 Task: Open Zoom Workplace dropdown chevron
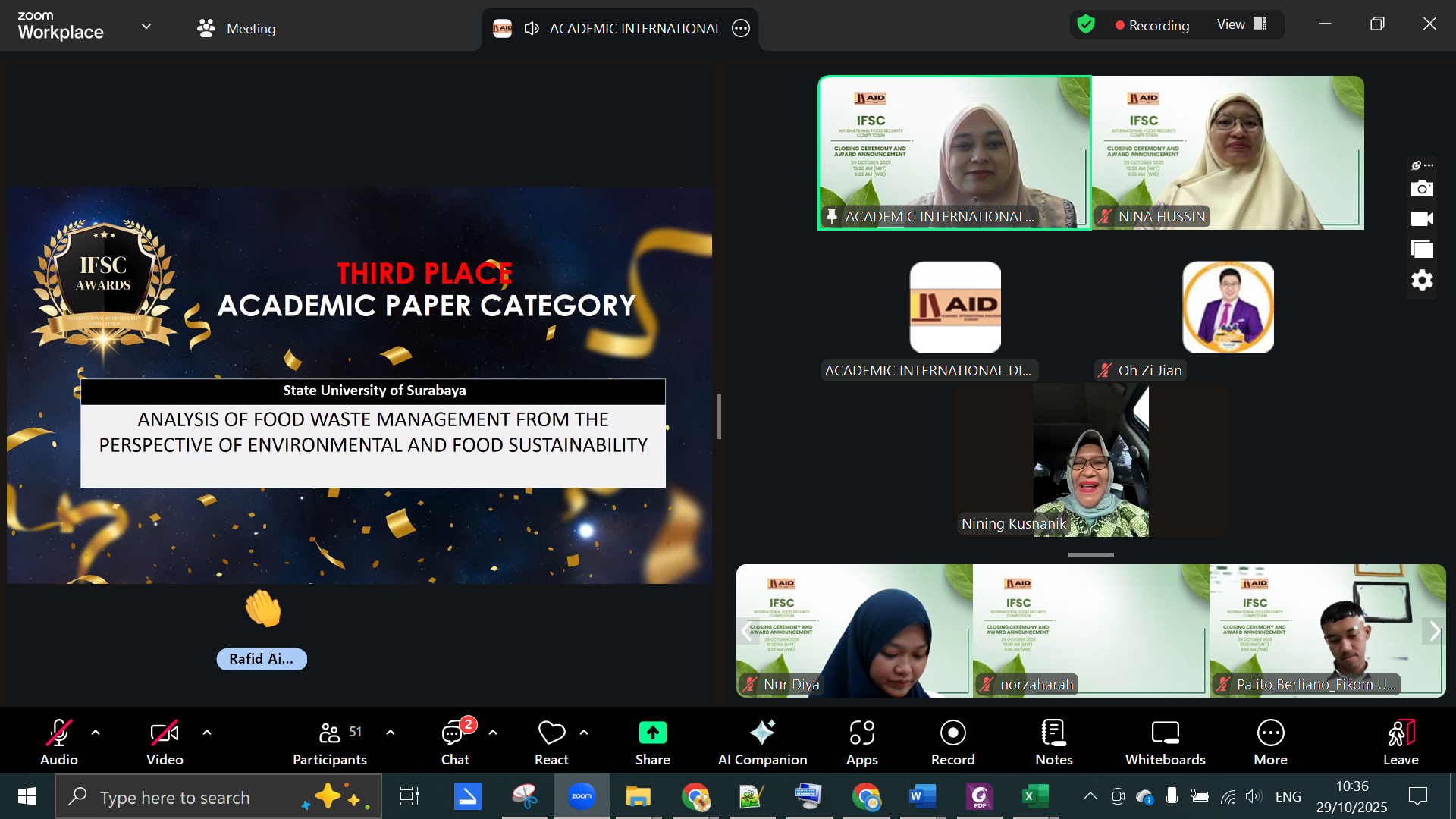click(x=146, y=27)
